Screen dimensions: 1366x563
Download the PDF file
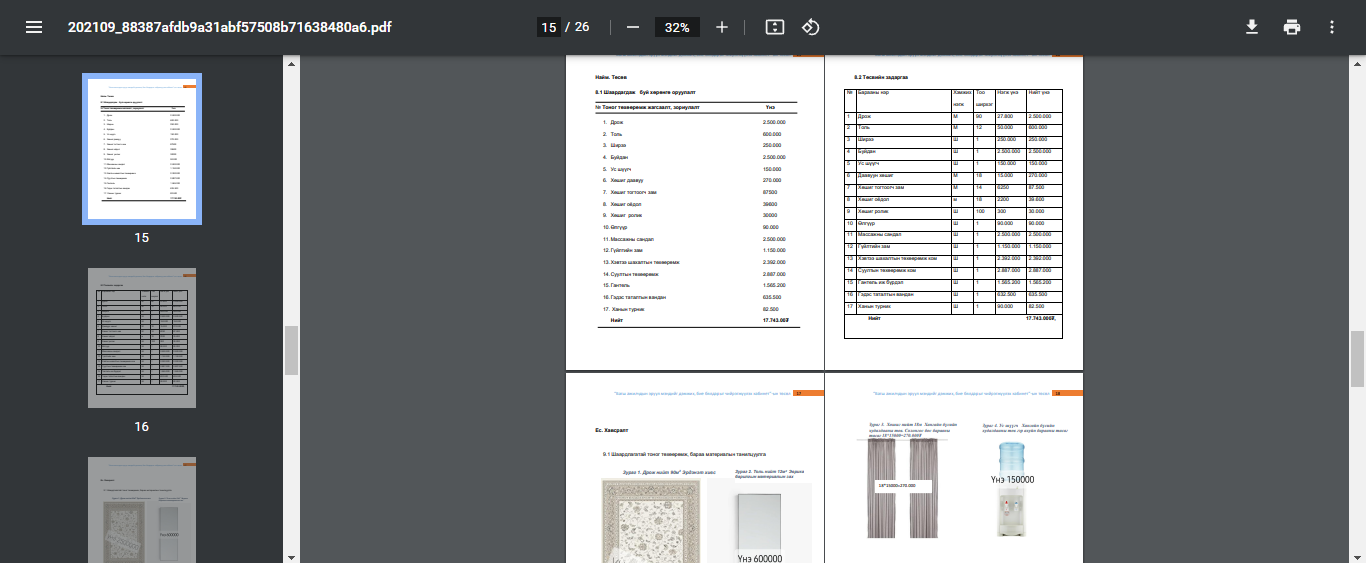(x=1251, y=27)
